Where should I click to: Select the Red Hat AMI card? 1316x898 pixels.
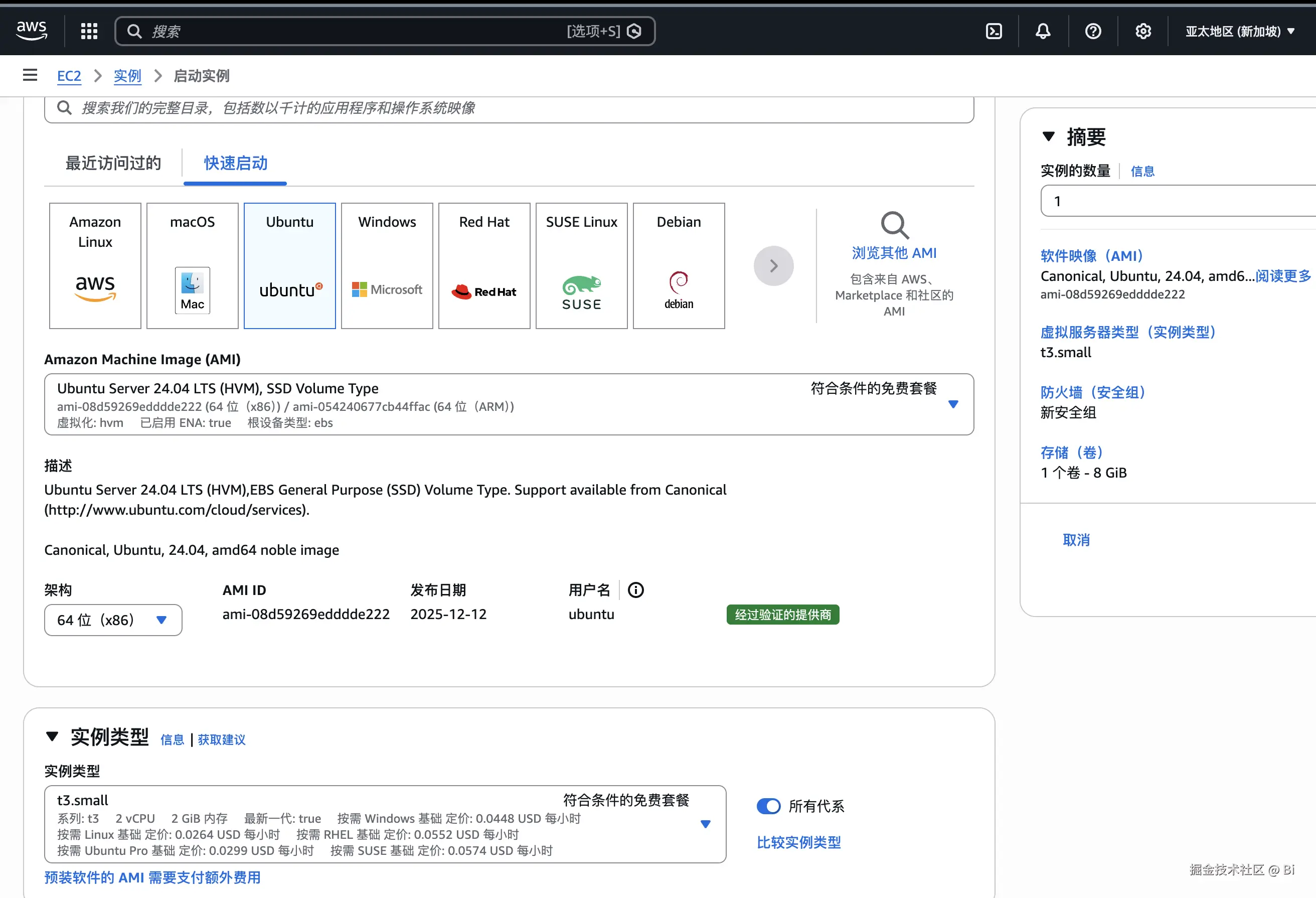483,265
